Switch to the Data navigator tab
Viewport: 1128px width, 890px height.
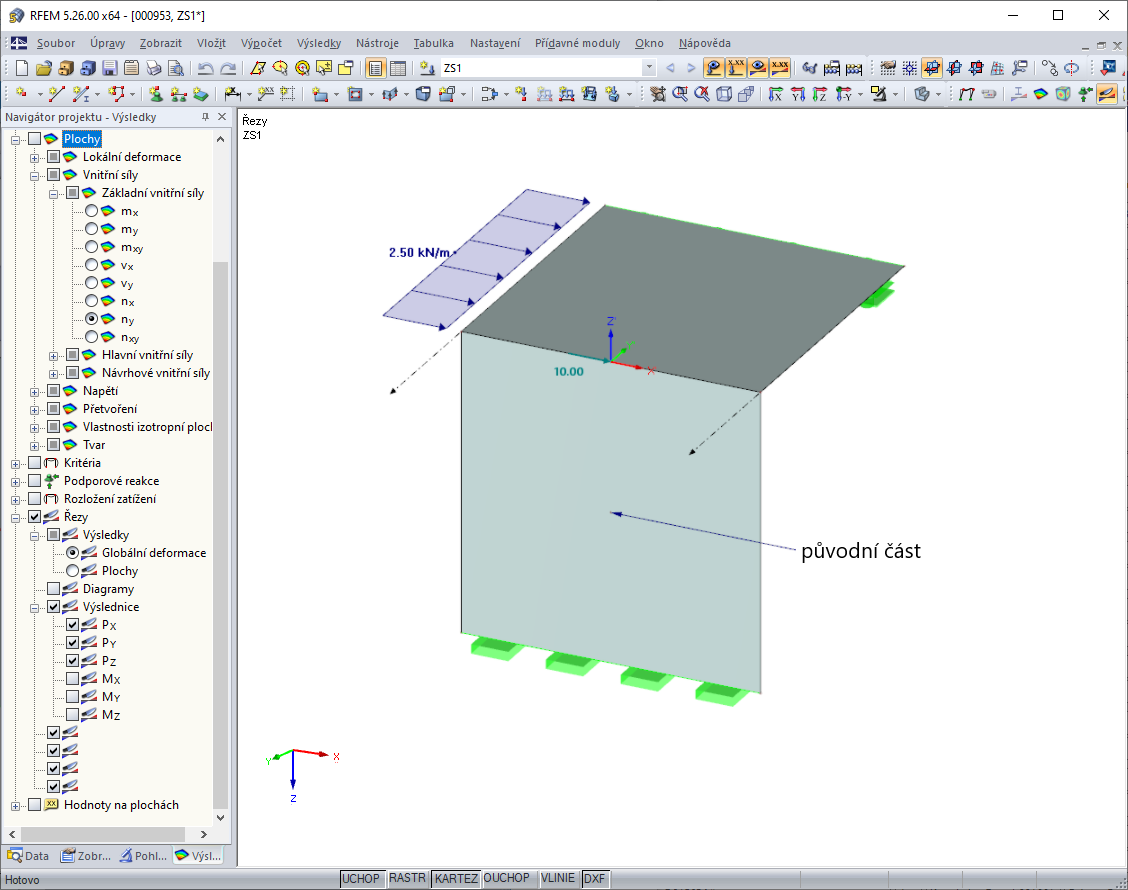point(28,855)
